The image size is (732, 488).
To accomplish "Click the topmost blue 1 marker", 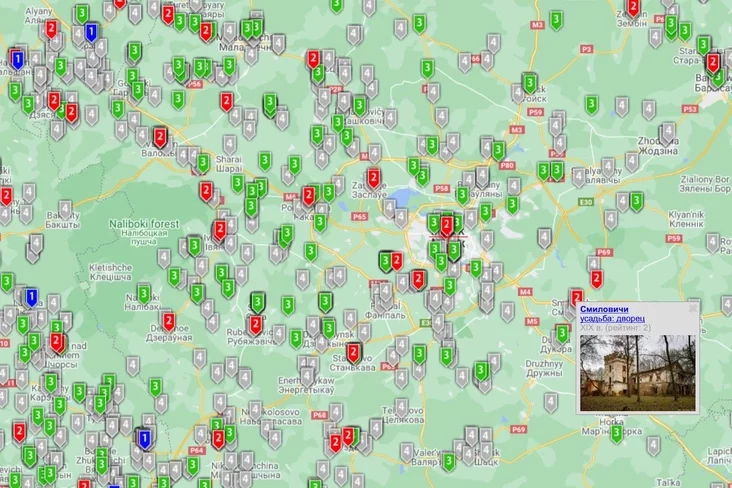I will point(92,32).
